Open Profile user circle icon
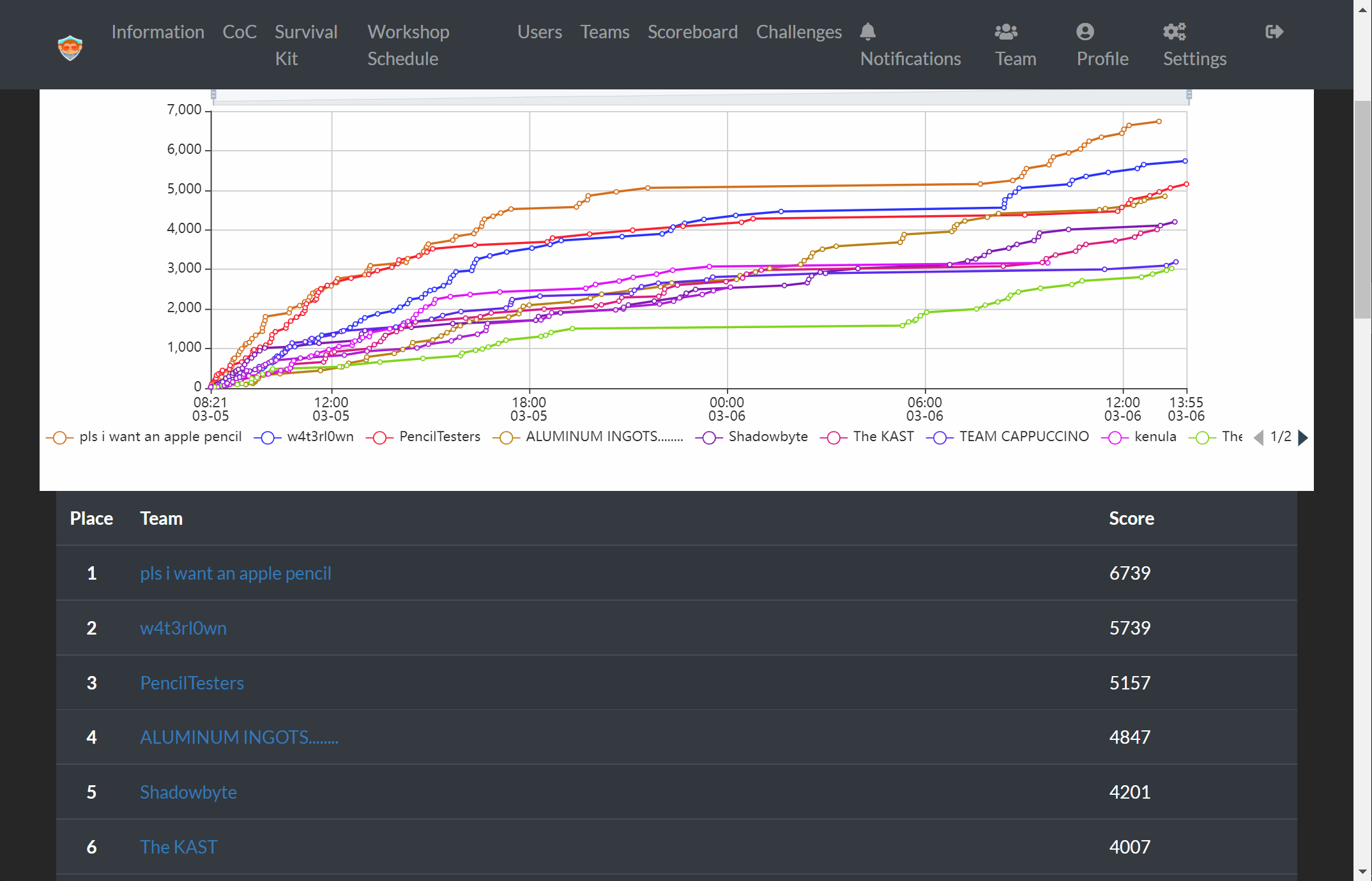Image resolution: width=1372 pixels, height=881 pixels. (1085, 31)
